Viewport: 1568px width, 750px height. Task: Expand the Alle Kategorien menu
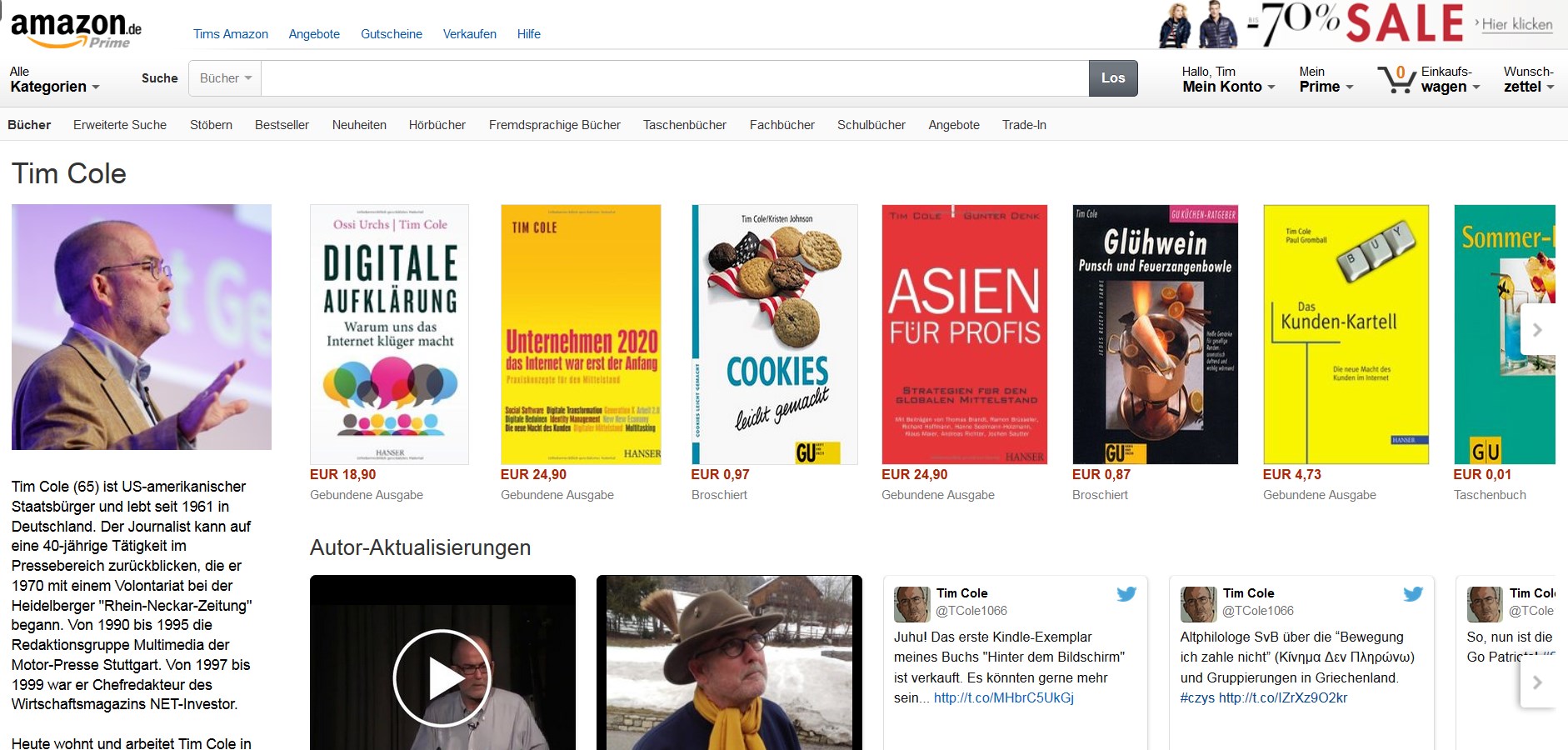point(54,79)
